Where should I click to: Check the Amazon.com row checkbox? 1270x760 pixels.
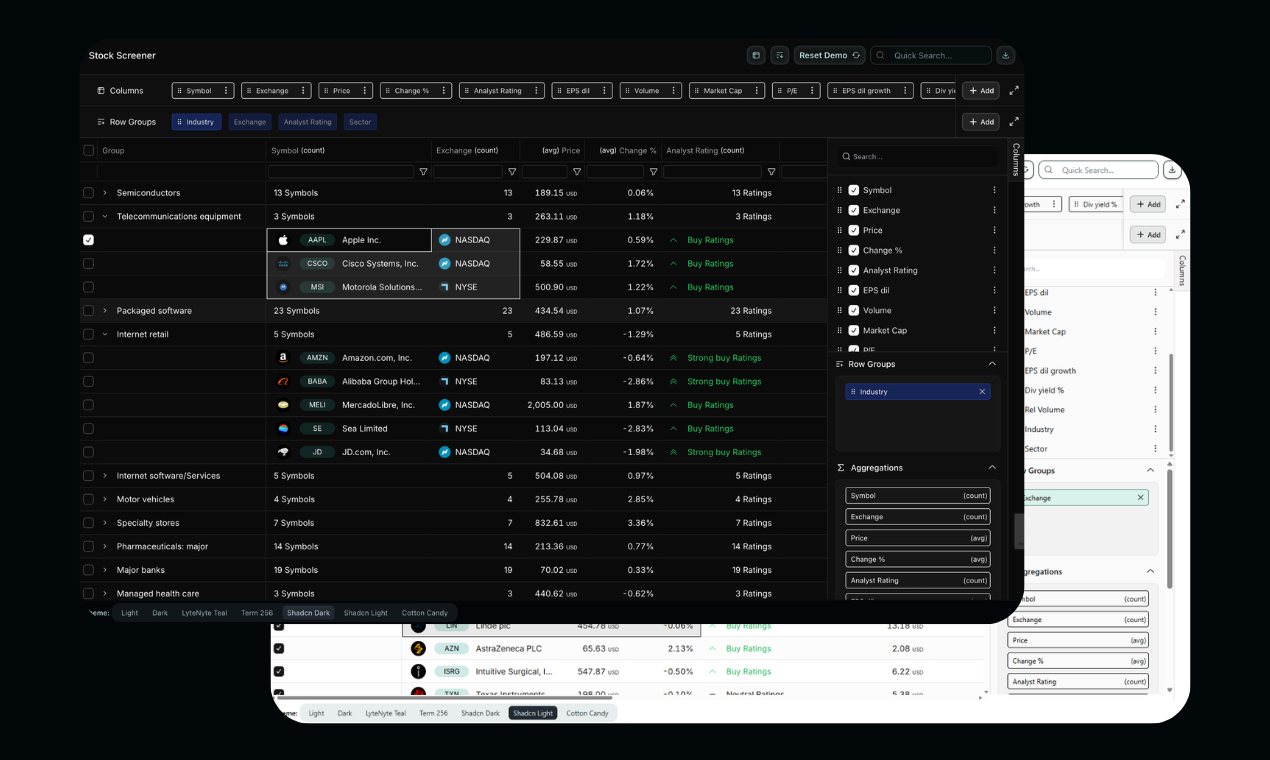(89, 357)
